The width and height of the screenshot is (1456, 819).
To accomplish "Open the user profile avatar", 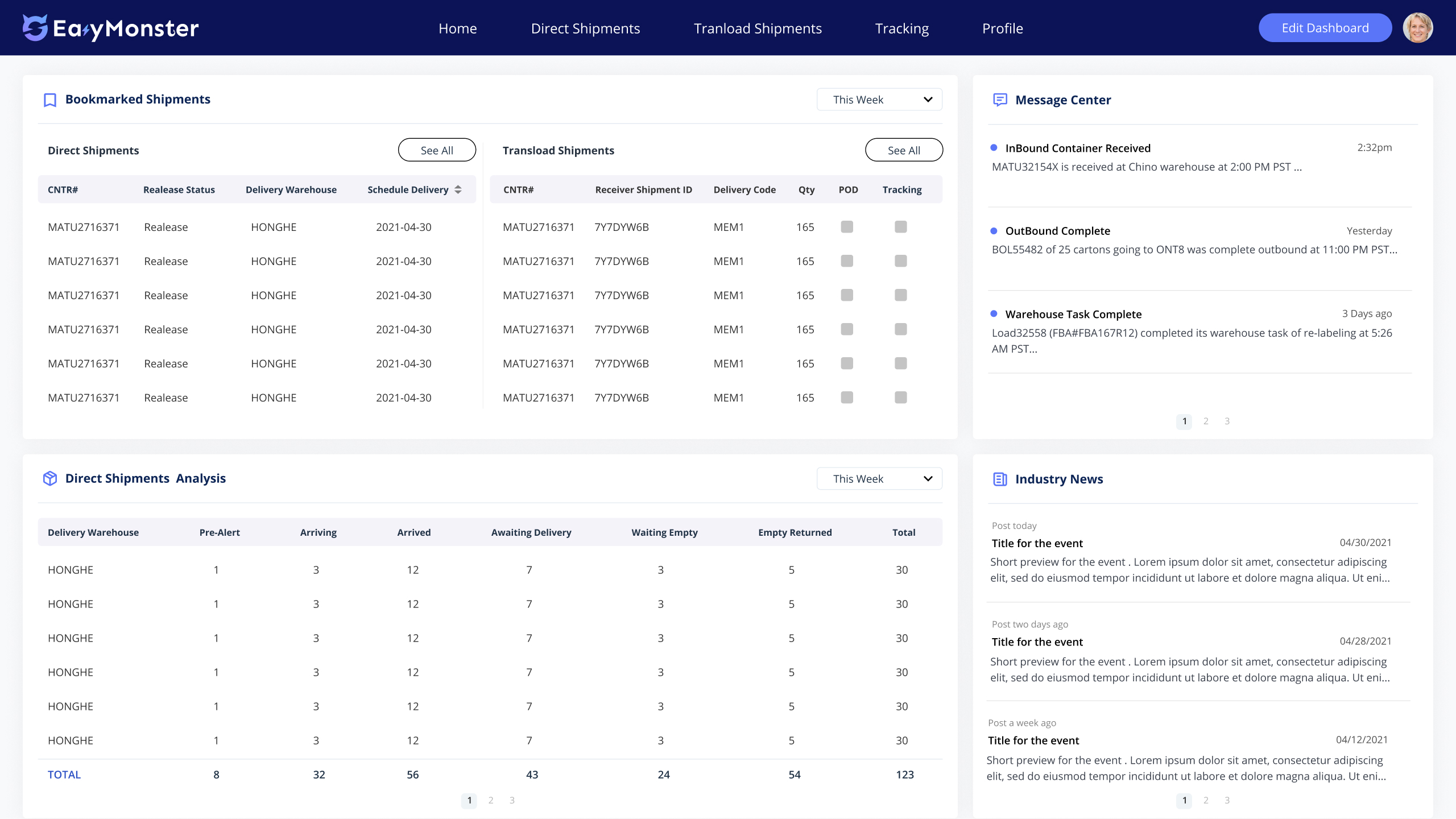I will (x=1417, y=28).
